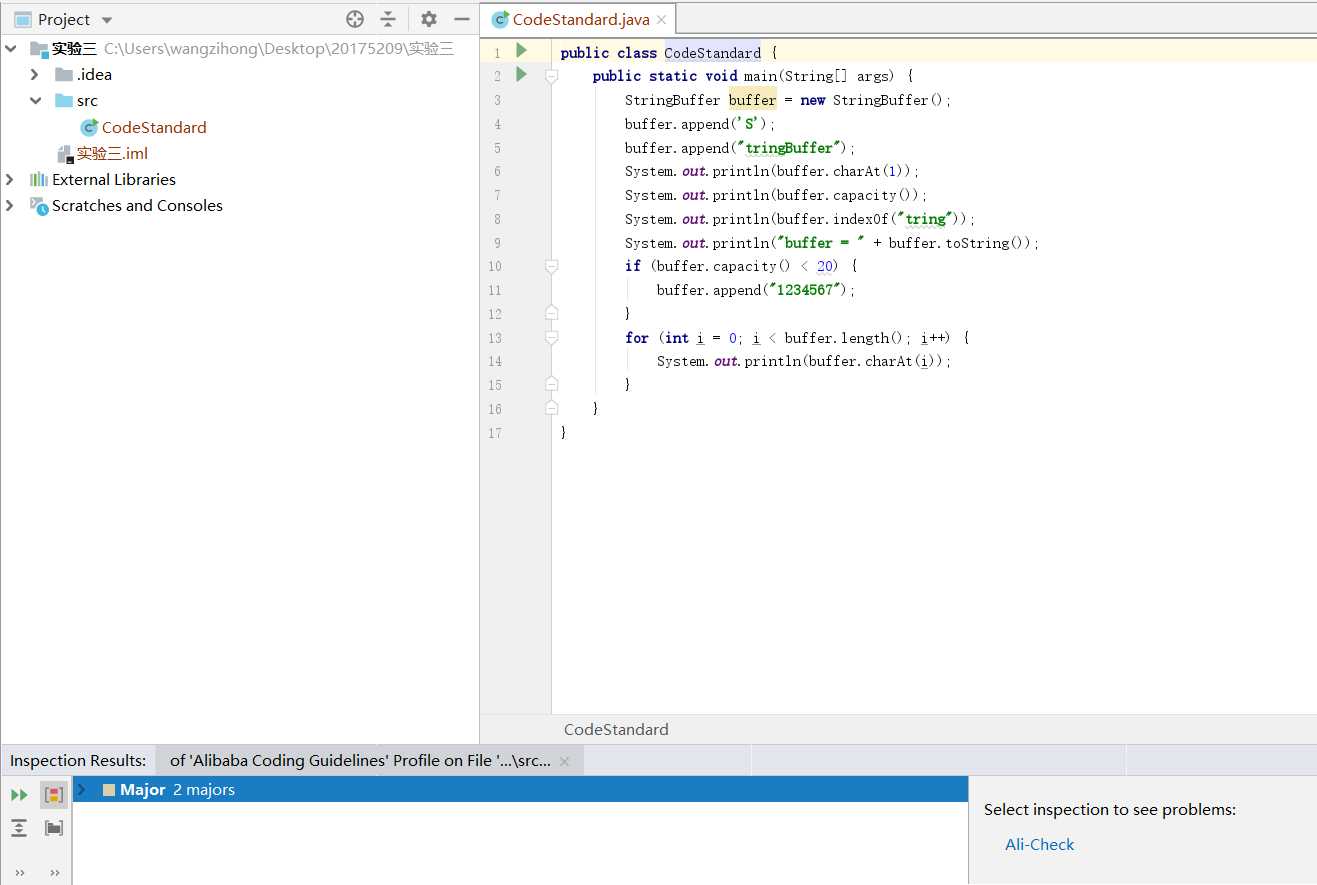Click line number 9 in the gutter
1317x885 pixels.
coord(497,243)
